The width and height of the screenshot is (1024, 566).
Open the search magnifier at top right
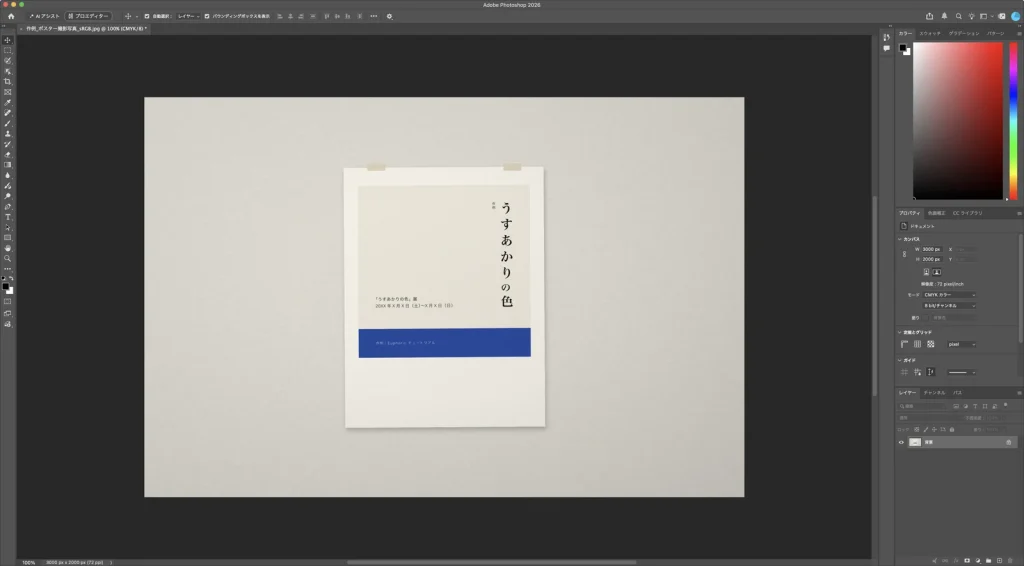tap(958, 16)
